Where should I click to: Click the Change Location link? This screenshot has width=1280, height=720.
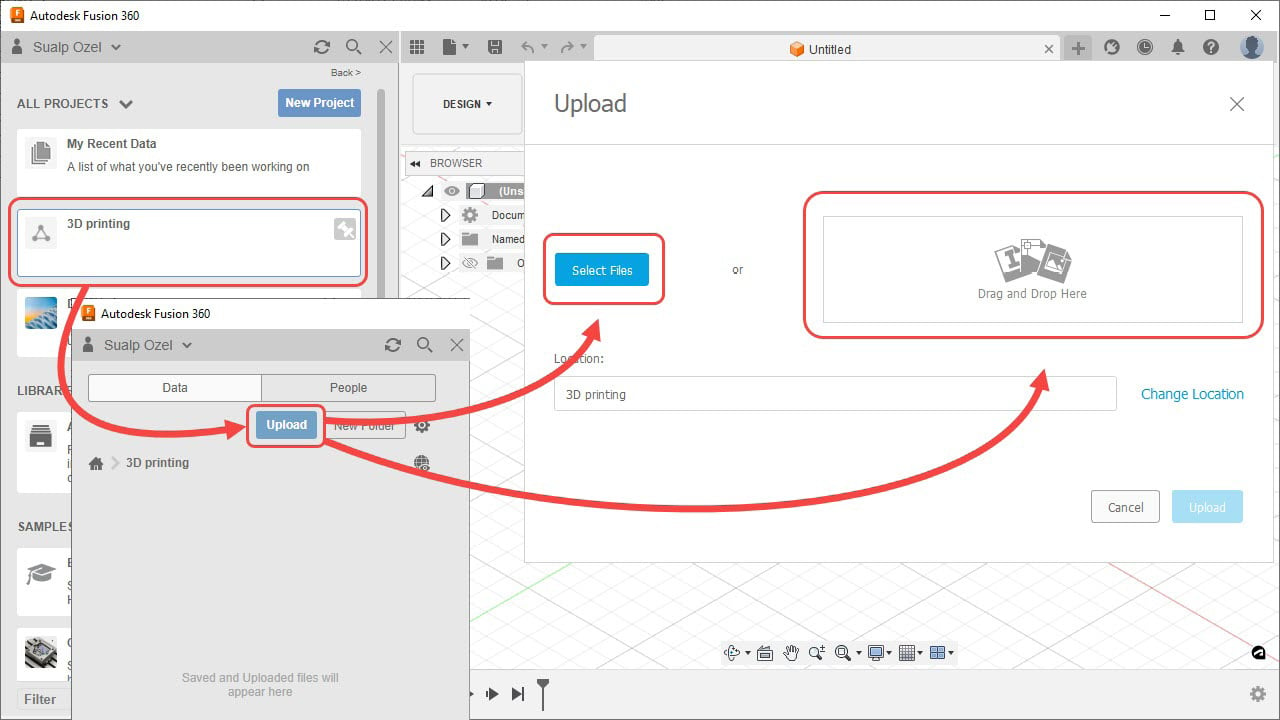coord(1192,394)
